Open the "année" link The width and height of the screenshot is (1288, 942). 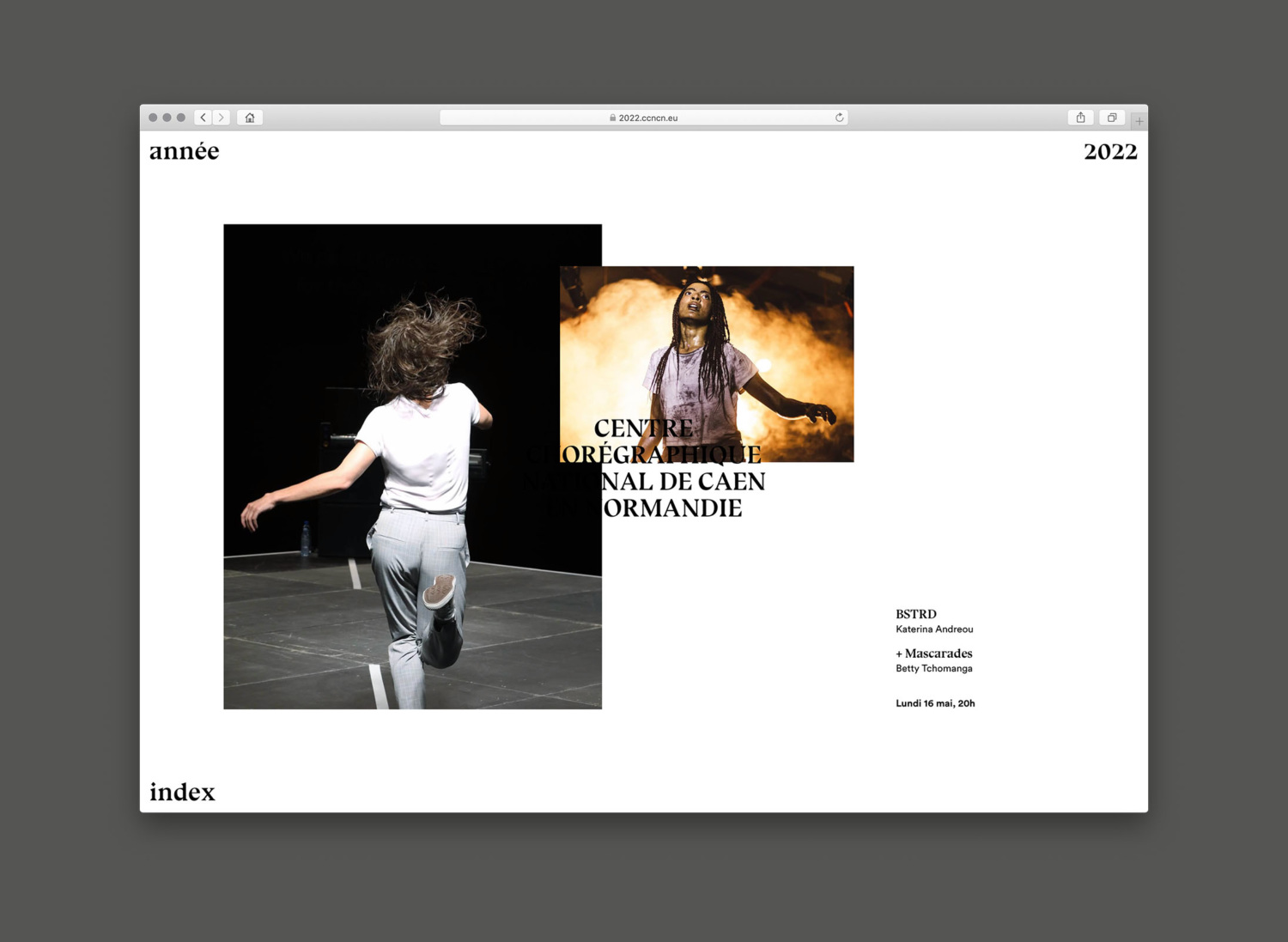[184, 151]
